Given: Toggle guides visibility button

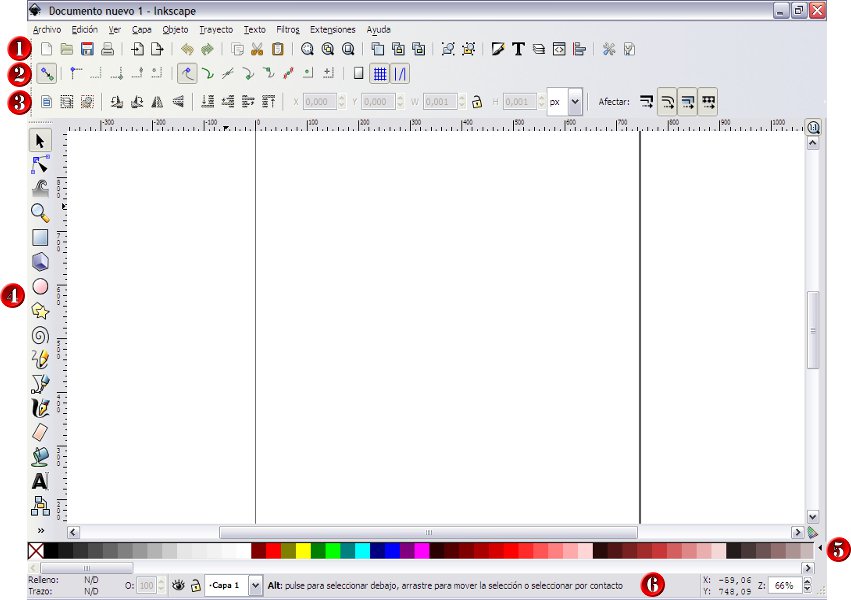Looking at the screenshot, I should pos(402,72).
